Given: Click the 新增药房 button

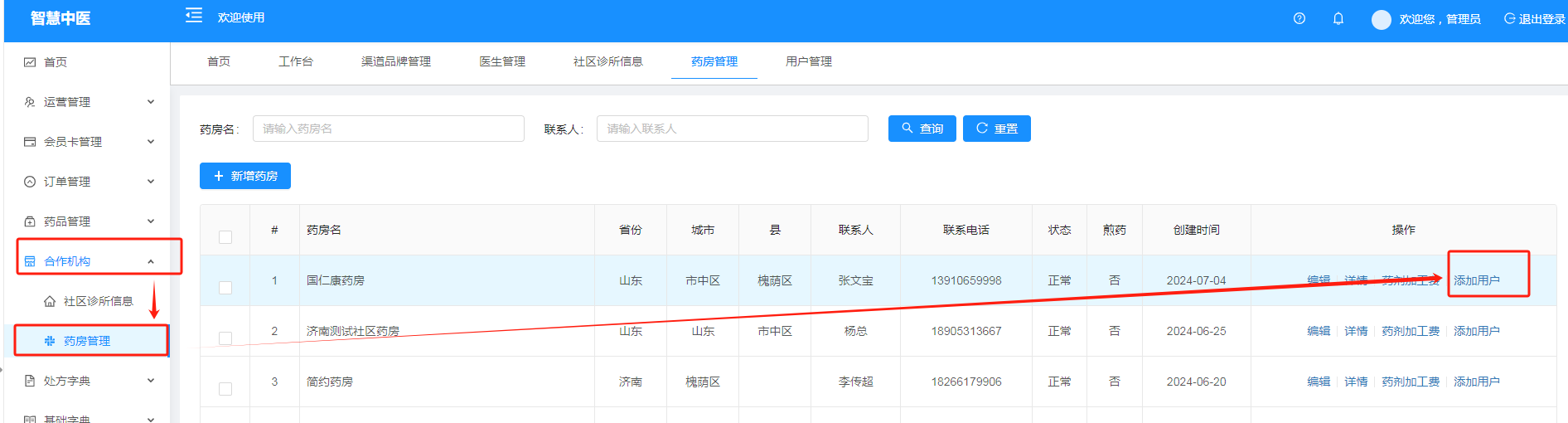Looking at the screenshot, I should pyautogui.click(x=245, y=176).
